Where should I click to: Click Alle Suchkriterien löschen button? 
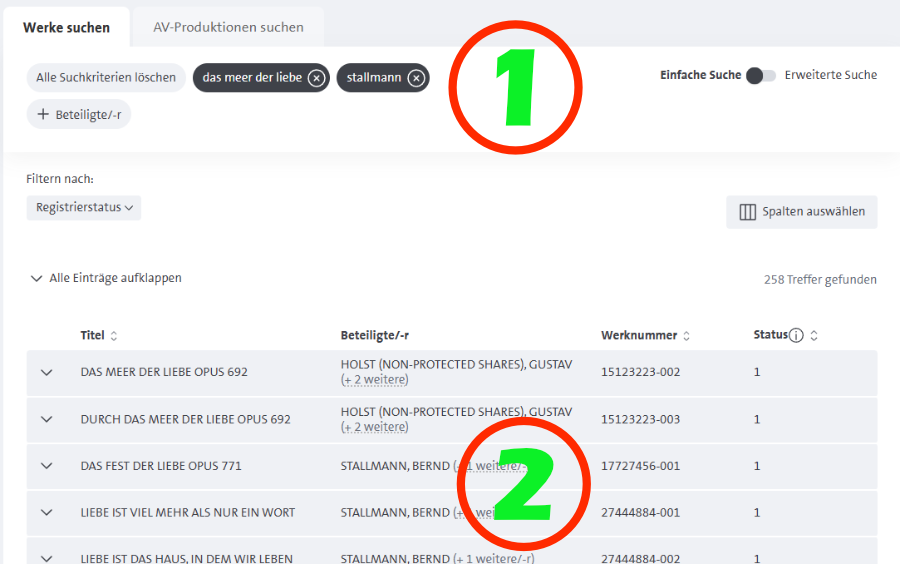(x=106, y=78)
